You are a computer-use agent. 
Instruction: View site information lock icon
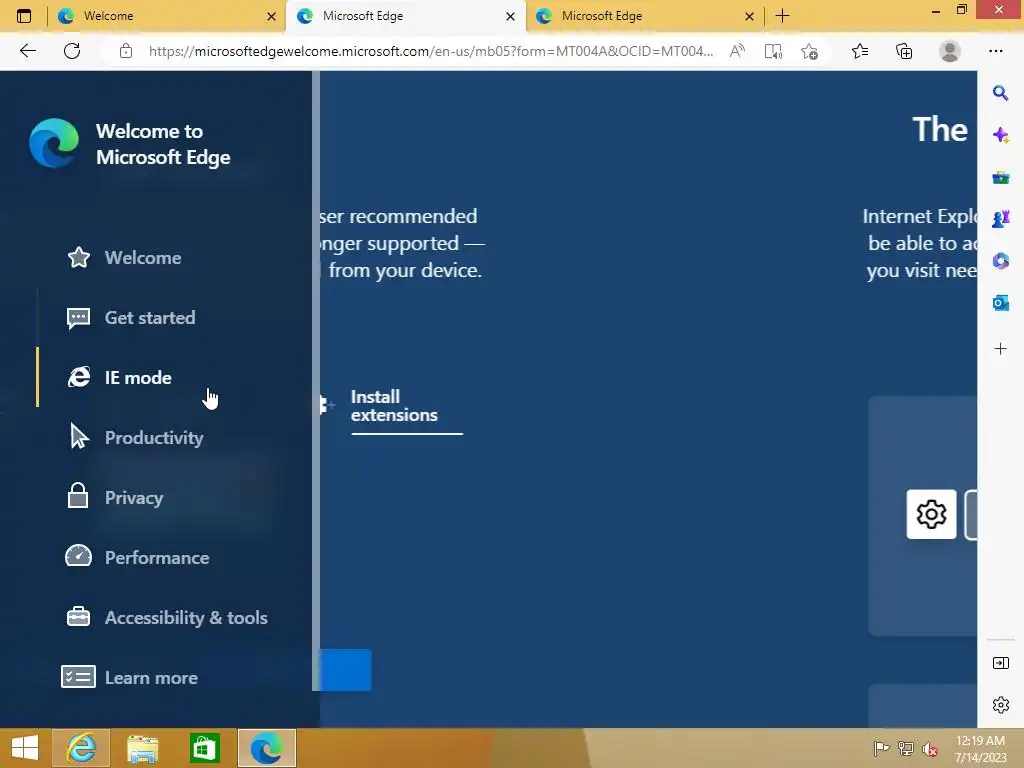pos(126,51)
